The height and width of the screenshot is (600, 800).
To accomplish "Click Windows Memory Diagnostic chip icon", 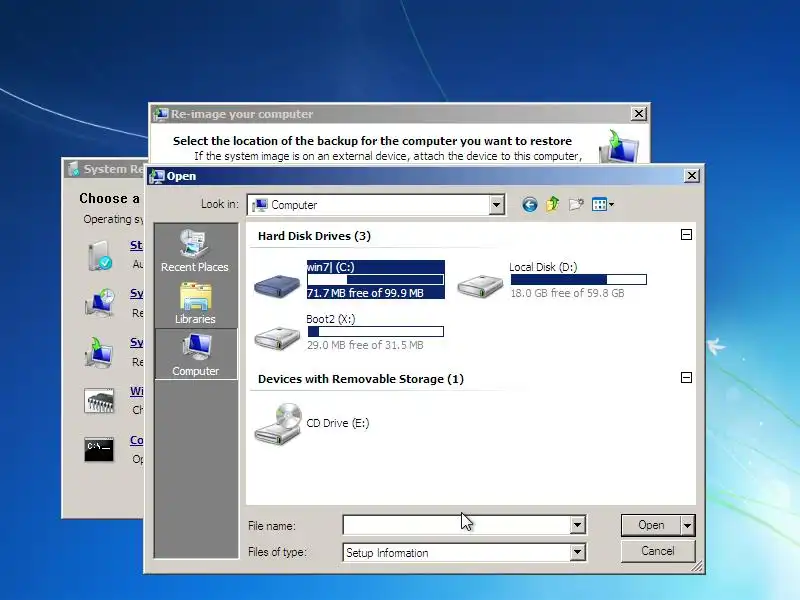I will coord(99,401).
